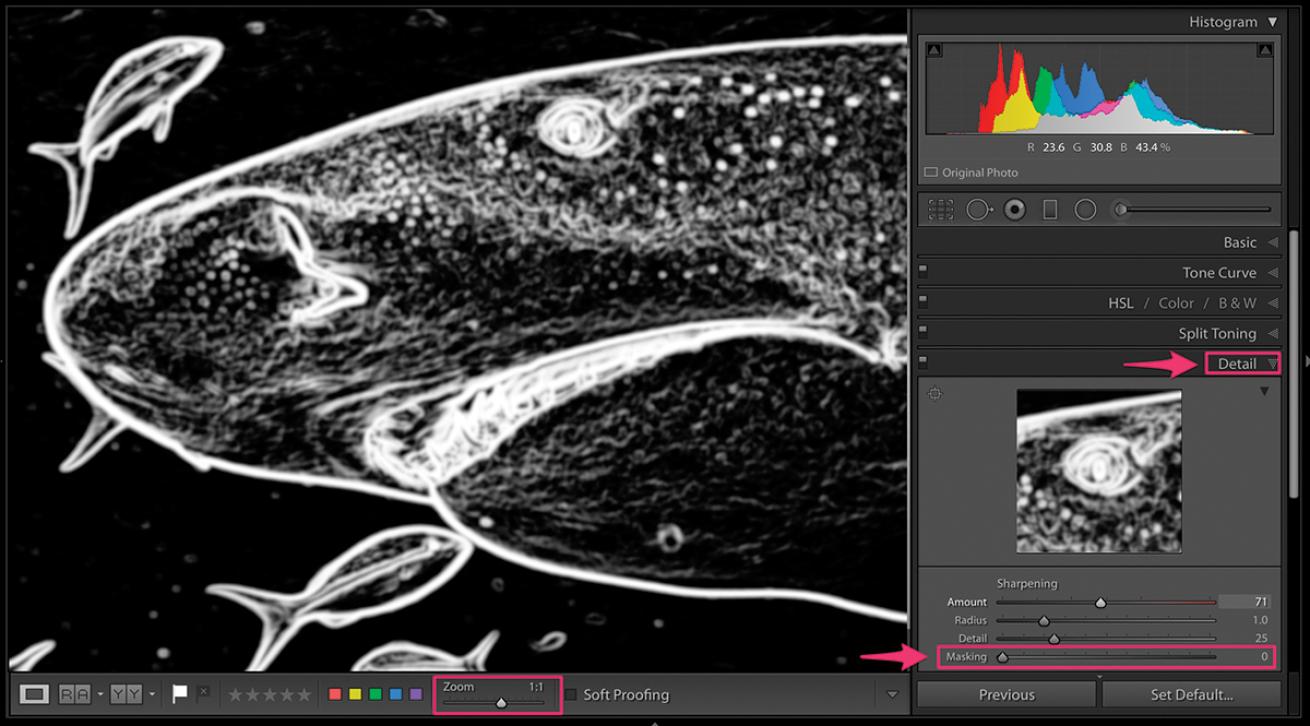This screenshot has height=726, width=1310.
Task: Open the toolbar options dropdown arrow
Action: point(892,695)
